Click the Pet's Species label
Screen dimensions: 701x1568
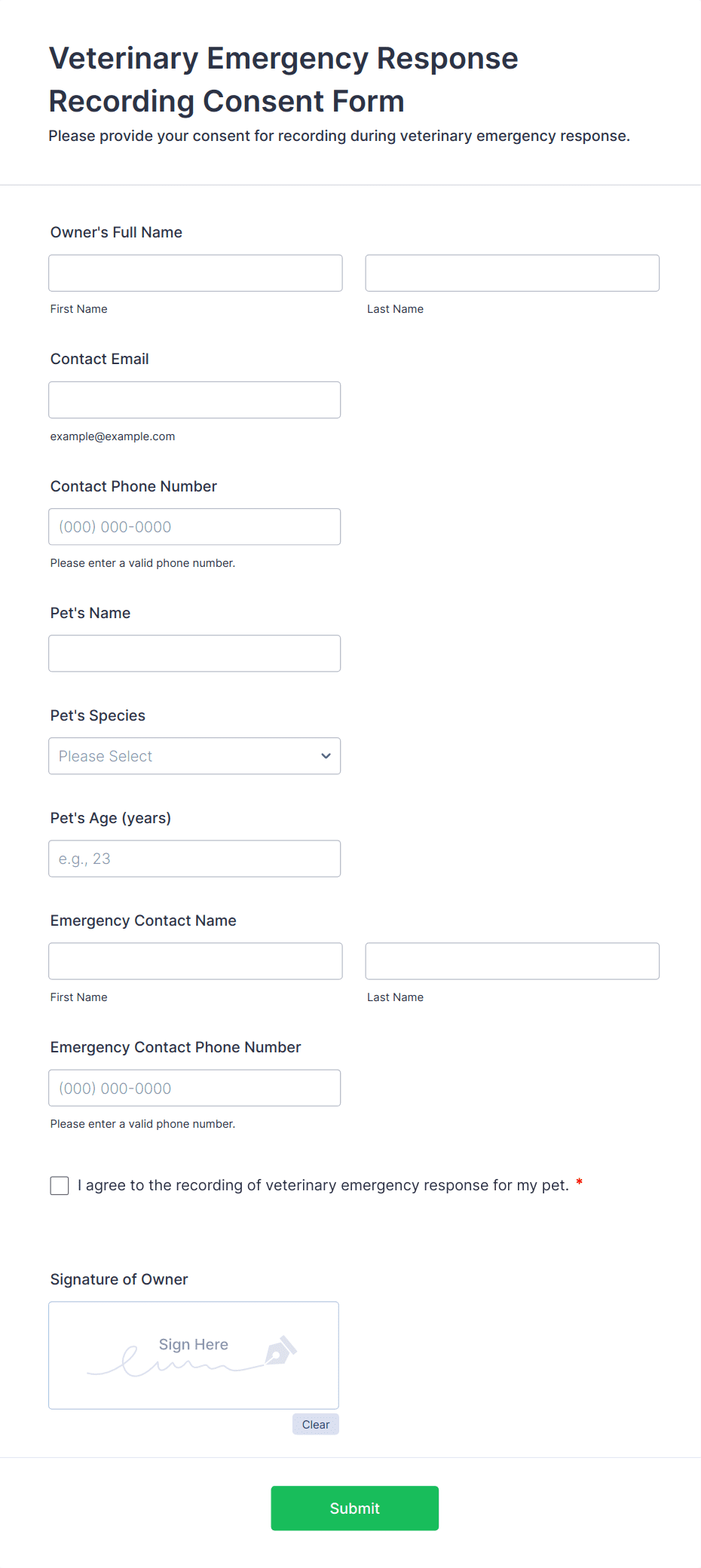[98, 715]
